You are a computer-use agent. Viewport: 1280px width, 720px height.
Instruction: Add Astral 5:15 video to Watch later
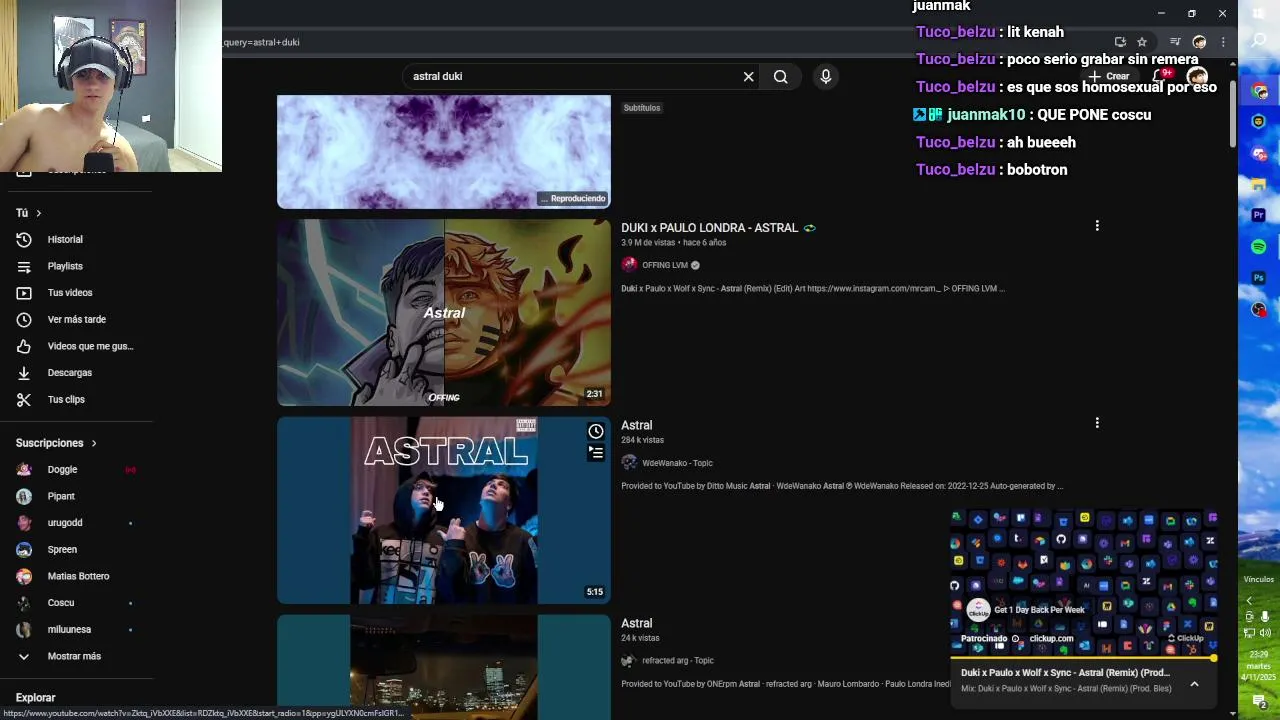point(595,431)
